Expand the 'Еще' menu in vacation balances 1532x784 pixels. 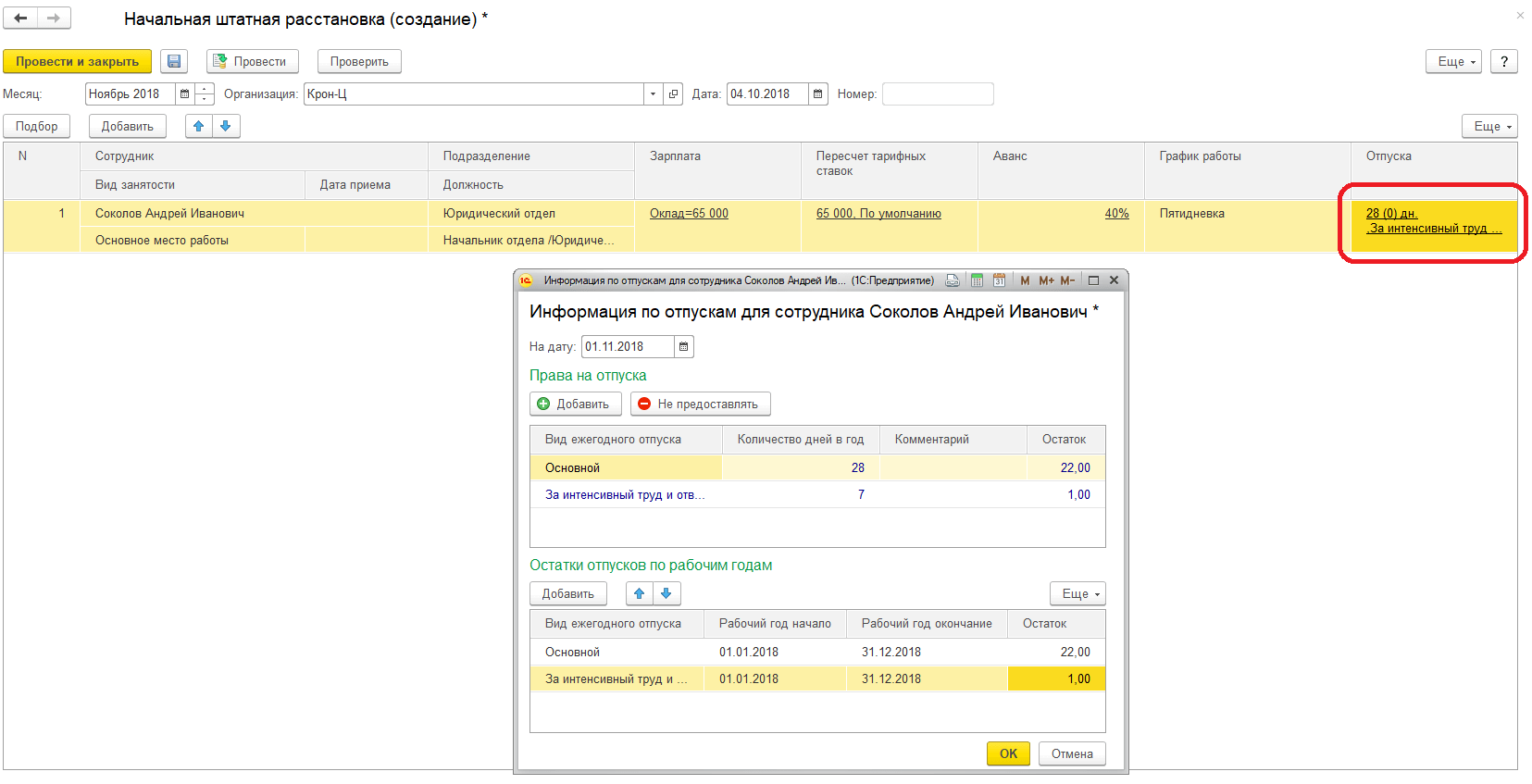coord(1077,593)
